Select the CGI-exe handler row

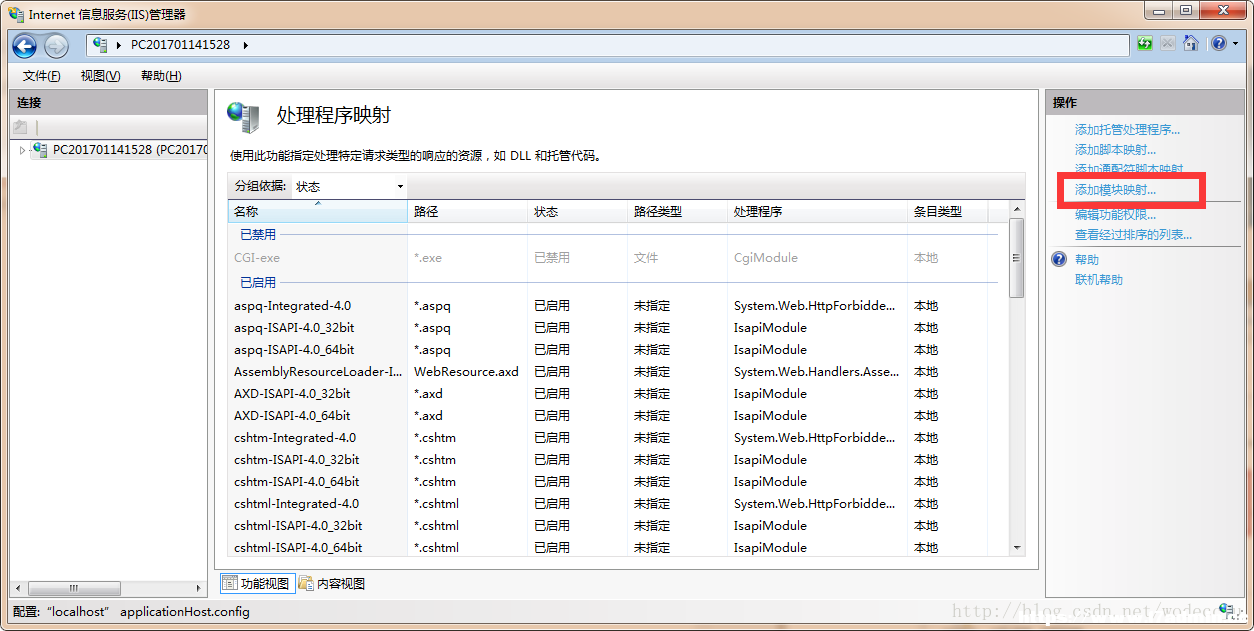tap(613, 258)
